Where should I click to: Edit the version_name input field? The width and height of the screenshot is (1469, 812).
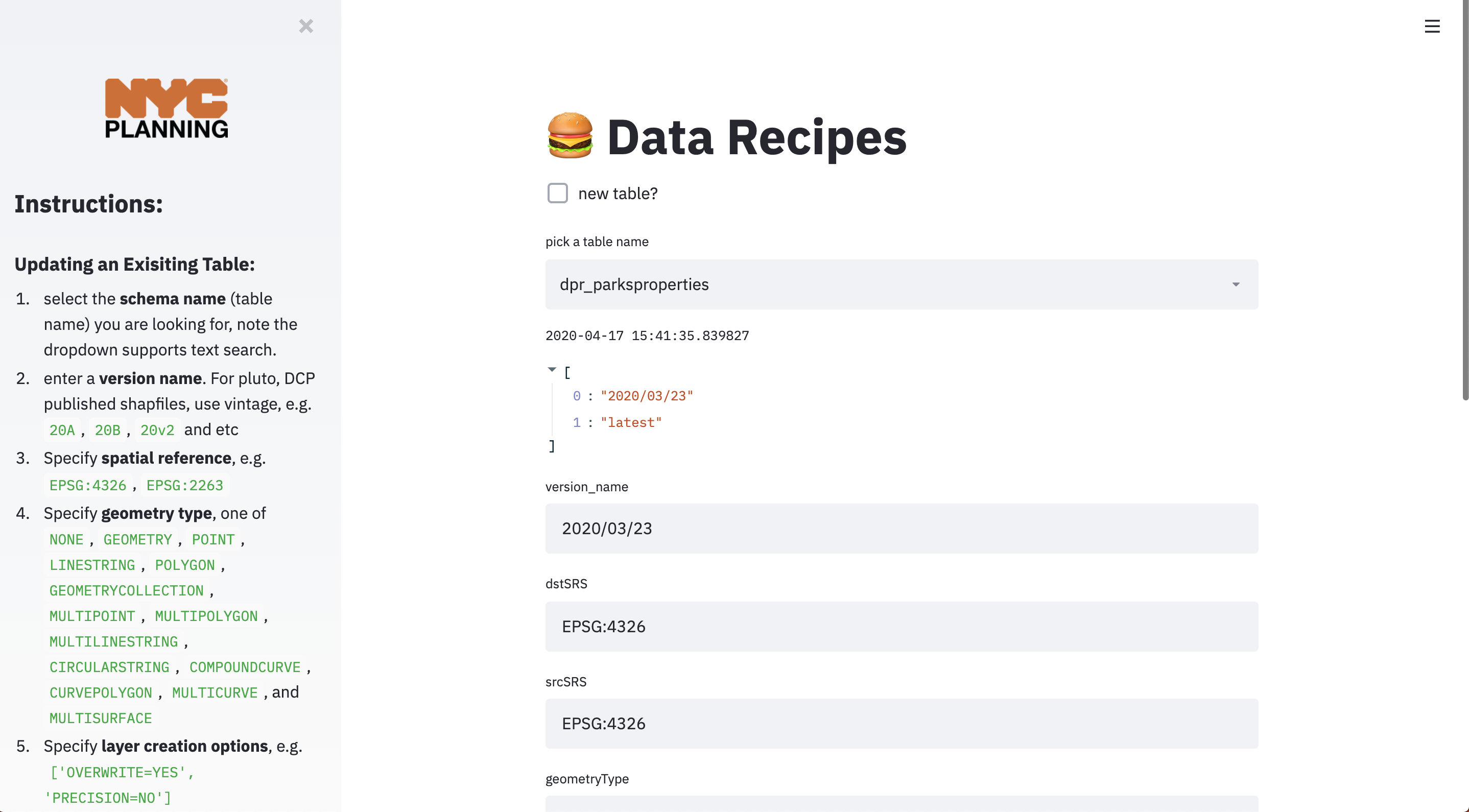[x=901, y=529]
